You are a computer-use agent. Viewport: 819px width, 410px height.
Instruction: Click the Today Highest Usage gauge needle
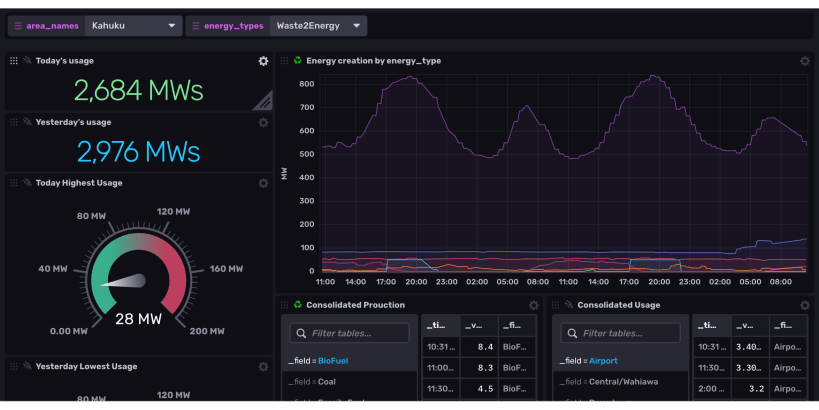126,282
